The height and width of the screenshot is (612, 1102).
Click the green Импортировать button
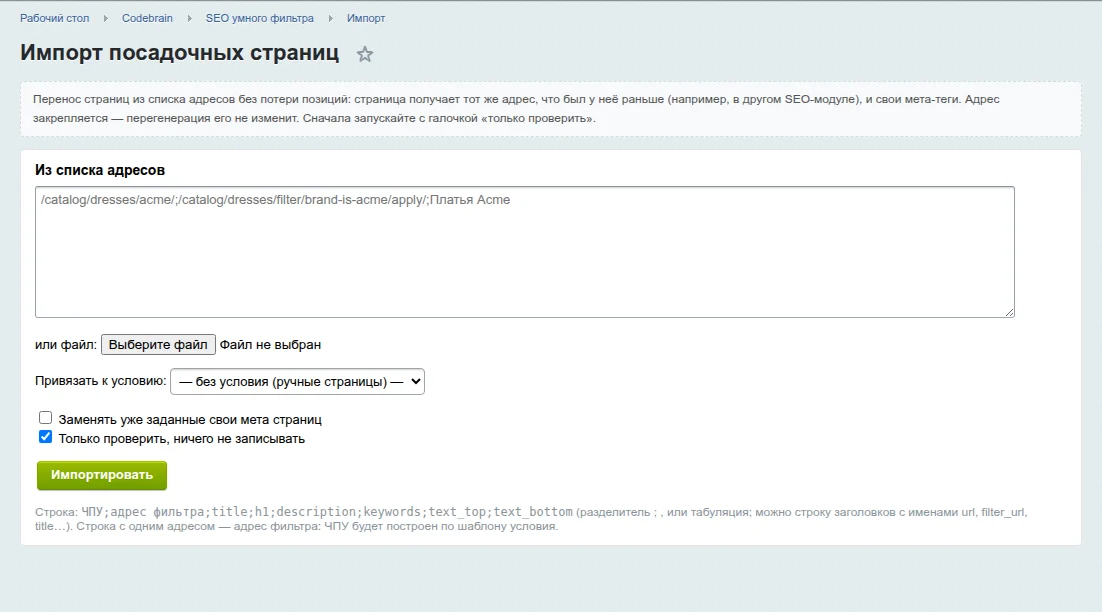(102, 475)
